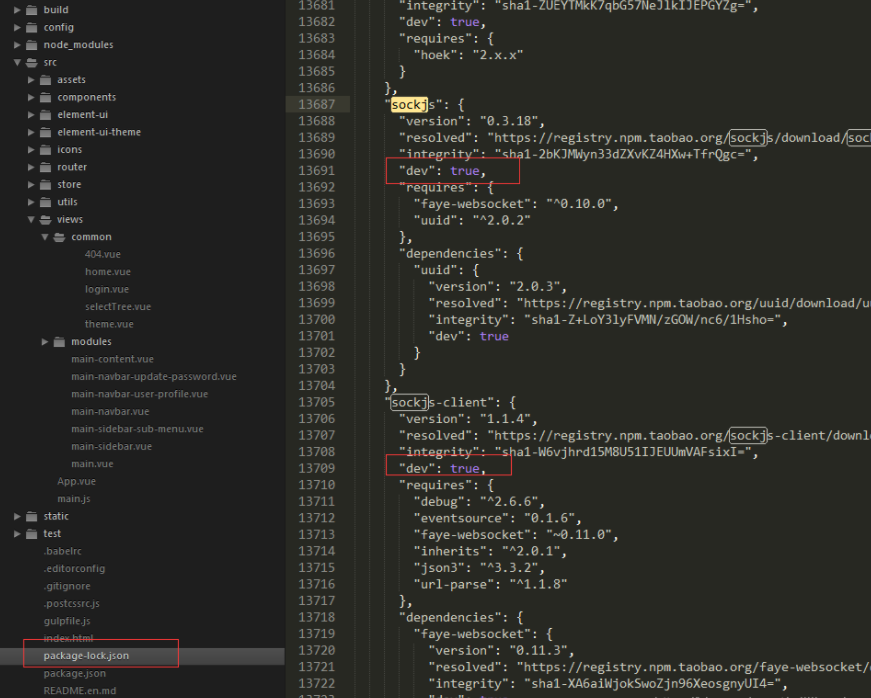Expand the modules folder arrow
Viewport: 871px width, 698px height.
[x=45, y=342]
